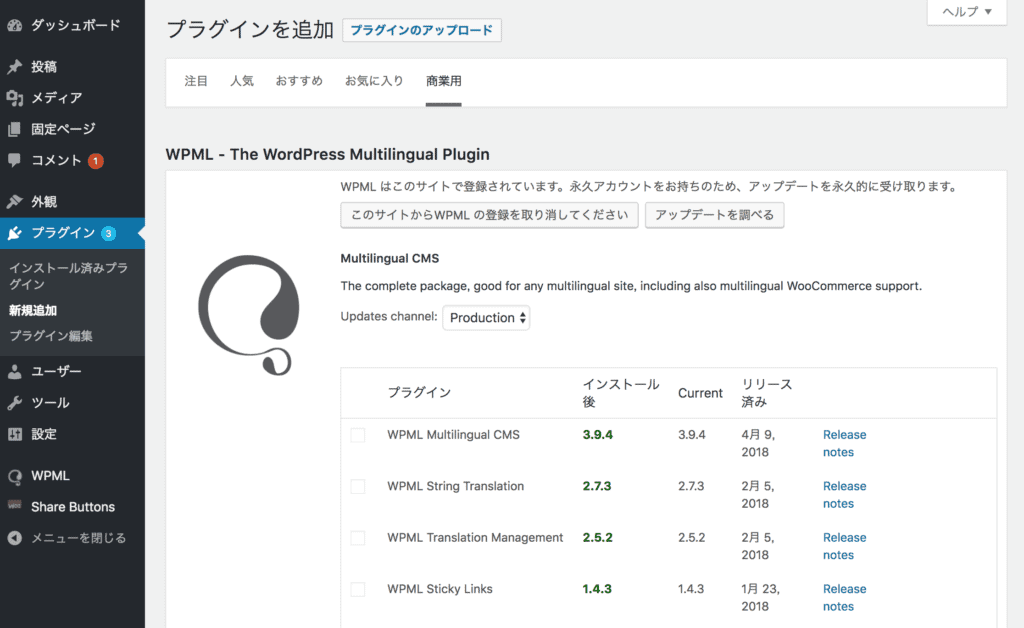Click the Share Buttons woo icon
Image resolution: width=1024 pixels, height=628 pixels.
tap(14, 505)
